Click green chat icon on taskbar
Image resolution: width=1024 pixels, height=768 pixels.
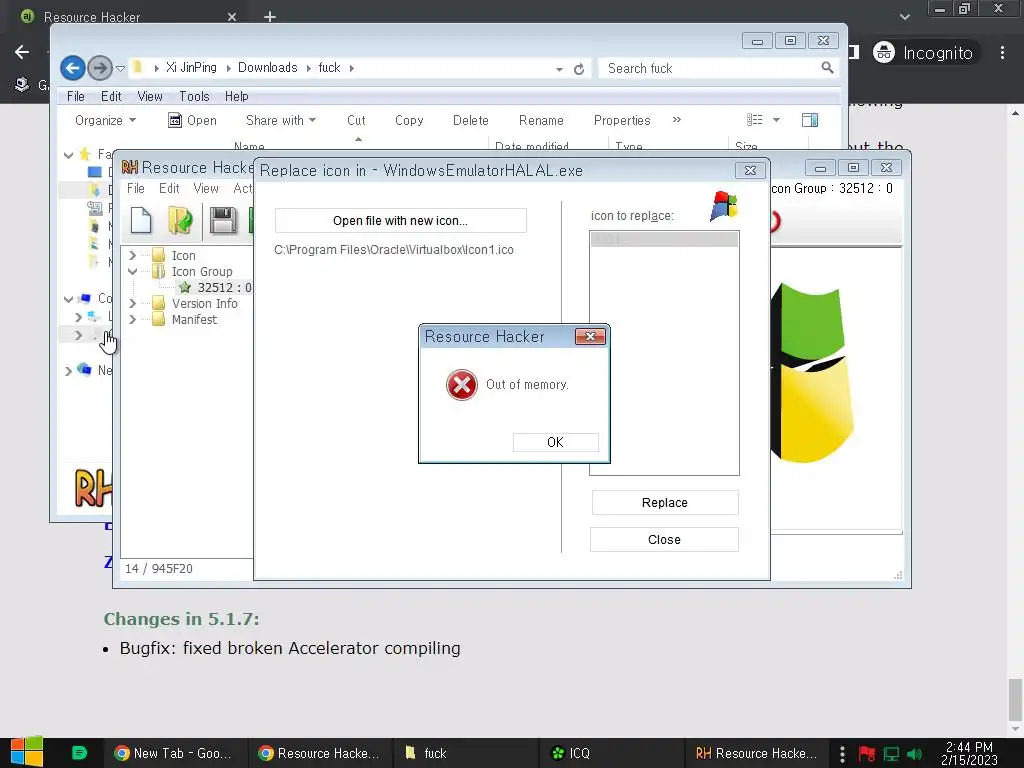[79, 753]
